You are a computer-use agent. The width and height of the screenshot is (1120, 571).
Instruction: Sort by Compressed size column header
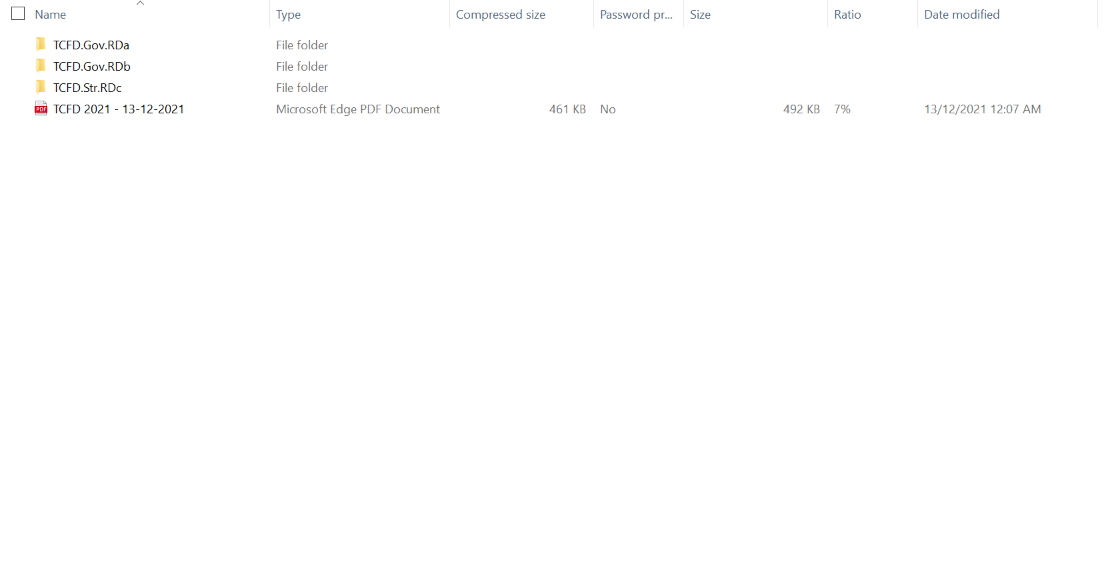click(x=501, y=14)
